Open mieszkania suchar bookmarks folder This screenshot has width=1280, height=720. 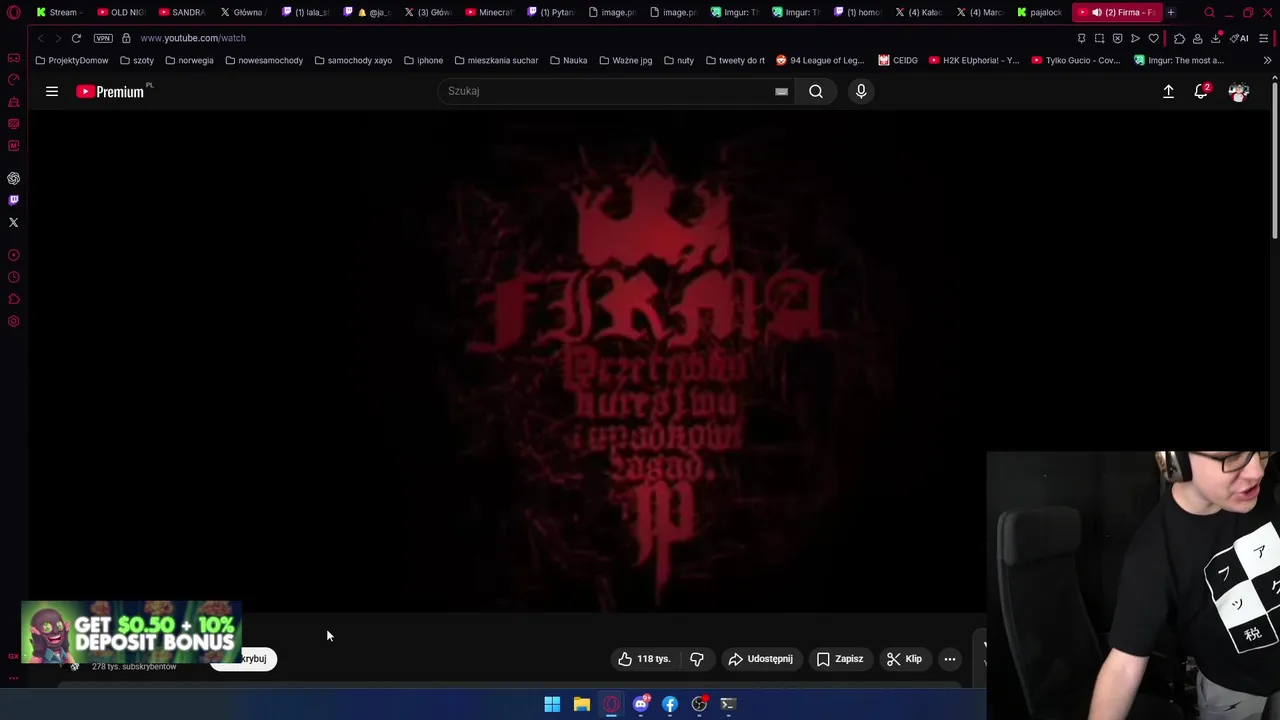(496, 60)
